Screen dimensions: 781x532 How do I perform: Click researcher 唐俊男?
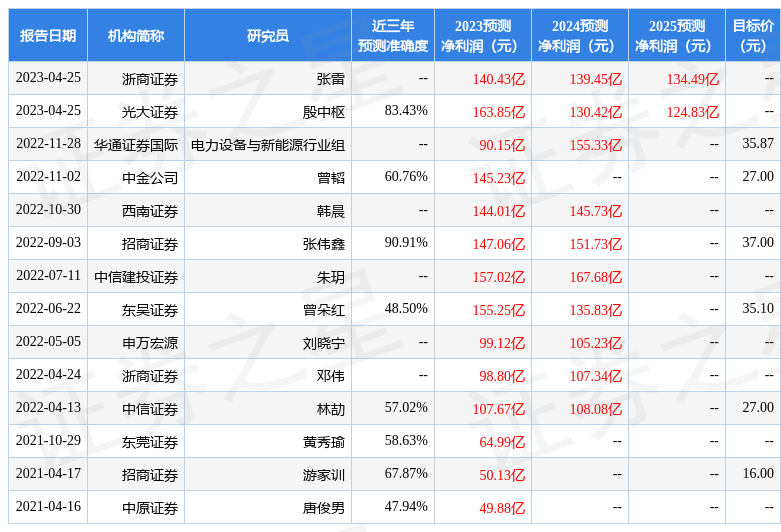[x=324, y=508]
